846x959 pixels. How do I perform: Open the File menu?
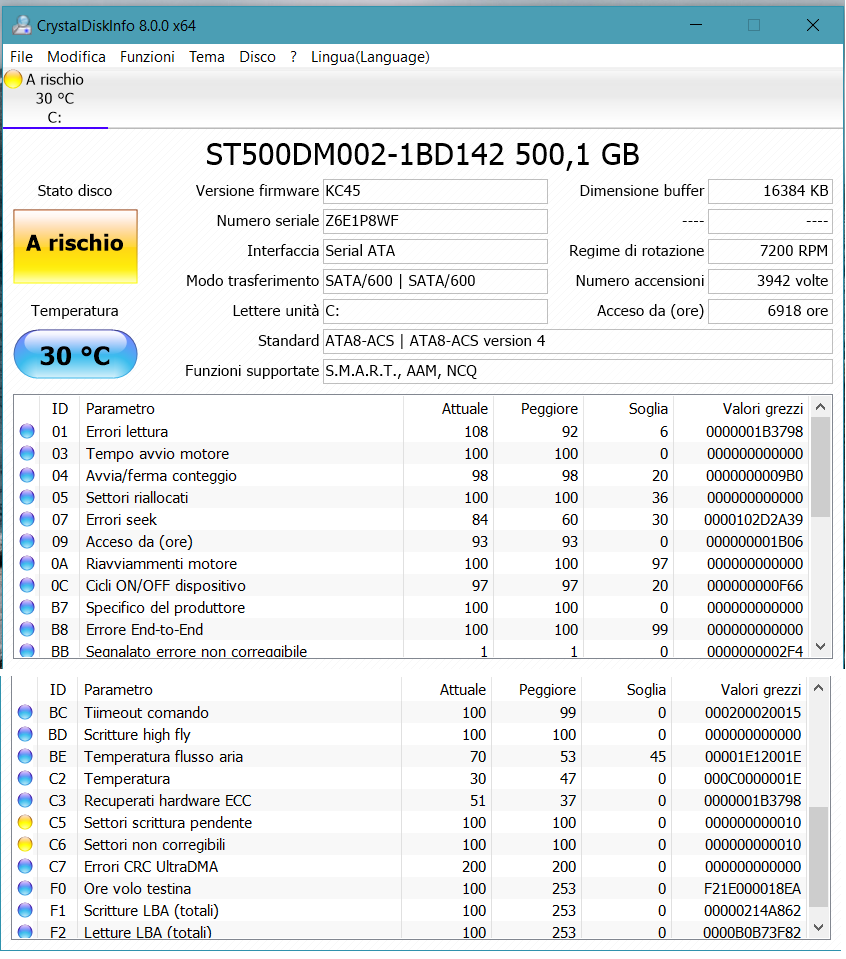tap(21, 57)
